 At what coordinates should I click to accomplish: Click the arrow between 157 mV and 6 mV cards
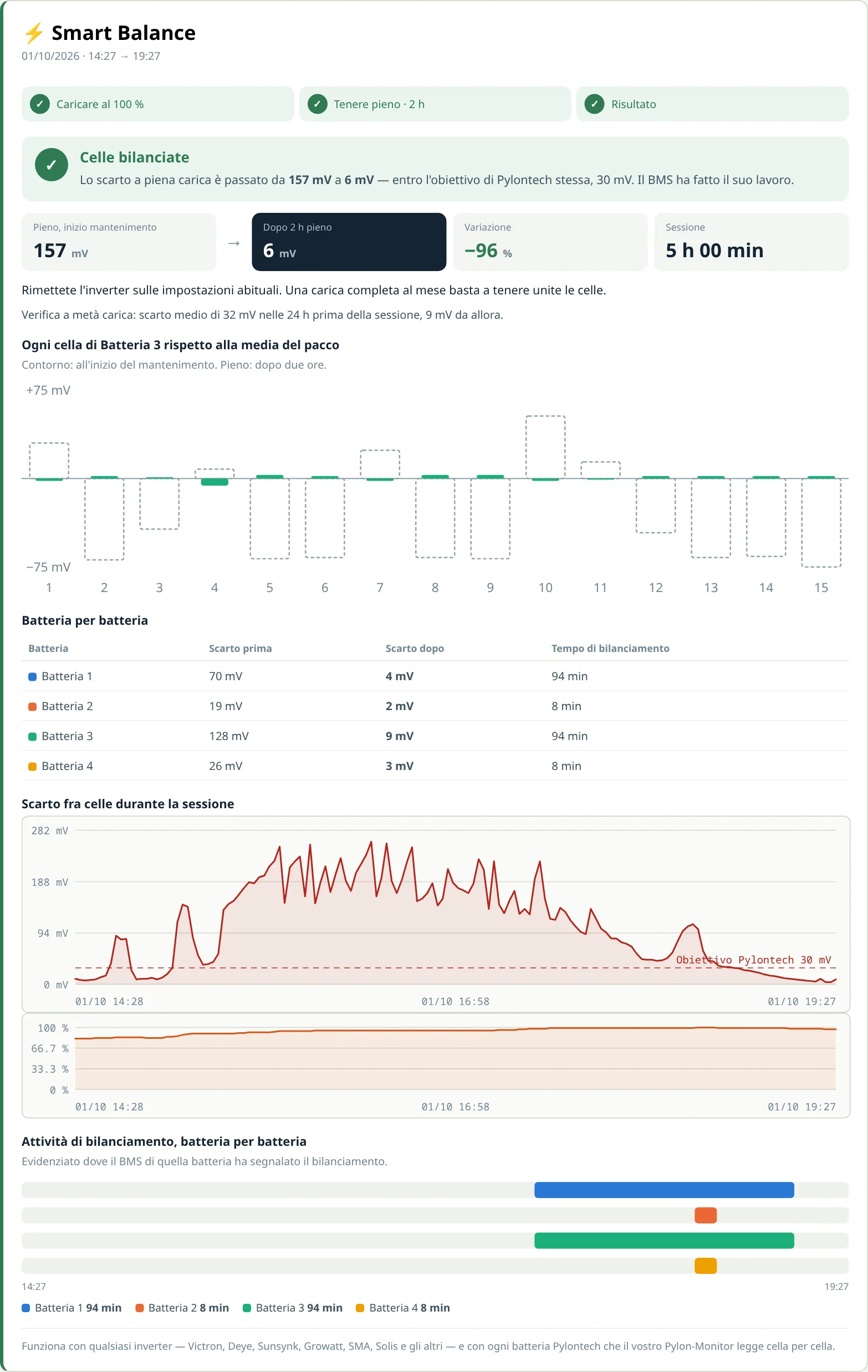click(x=234, y=243)
